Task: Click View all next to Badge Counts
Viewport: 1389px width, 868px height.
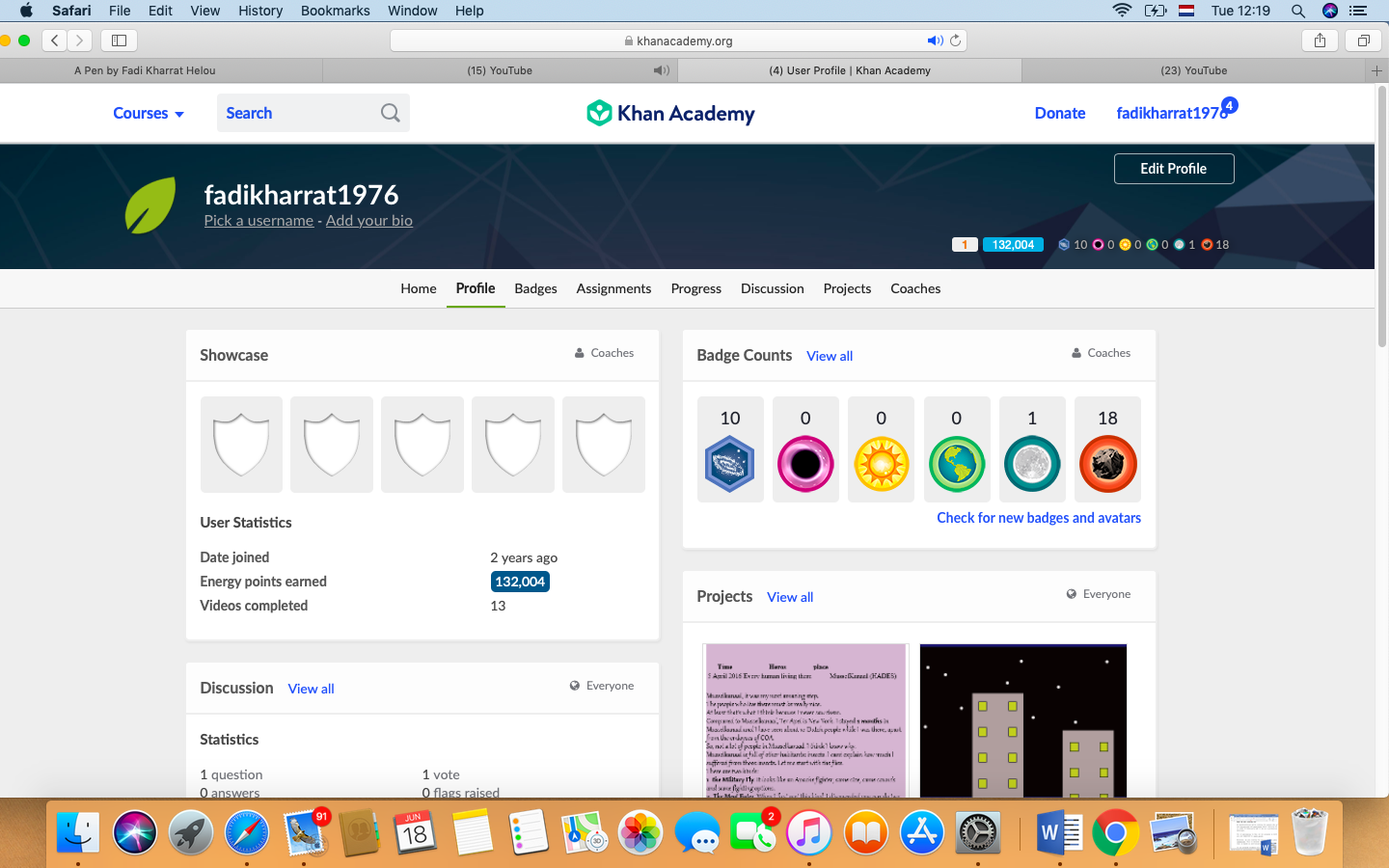Action: pyautogui.click(x=830, y=356)
